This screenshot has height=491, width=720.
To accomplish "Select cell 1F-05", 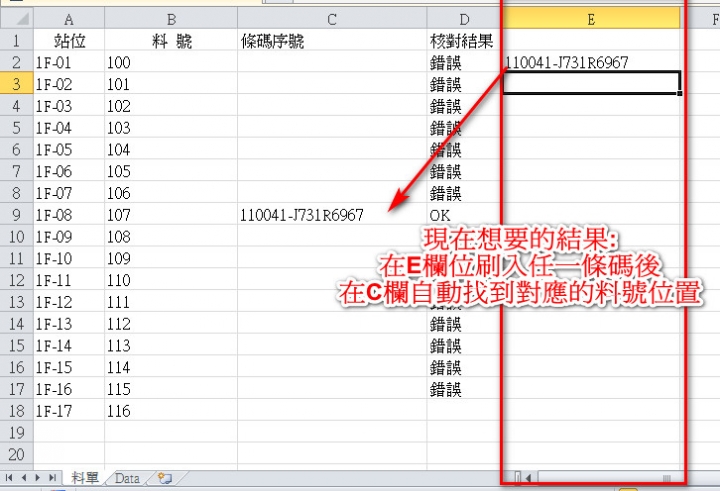I will (x=69, y=149).
